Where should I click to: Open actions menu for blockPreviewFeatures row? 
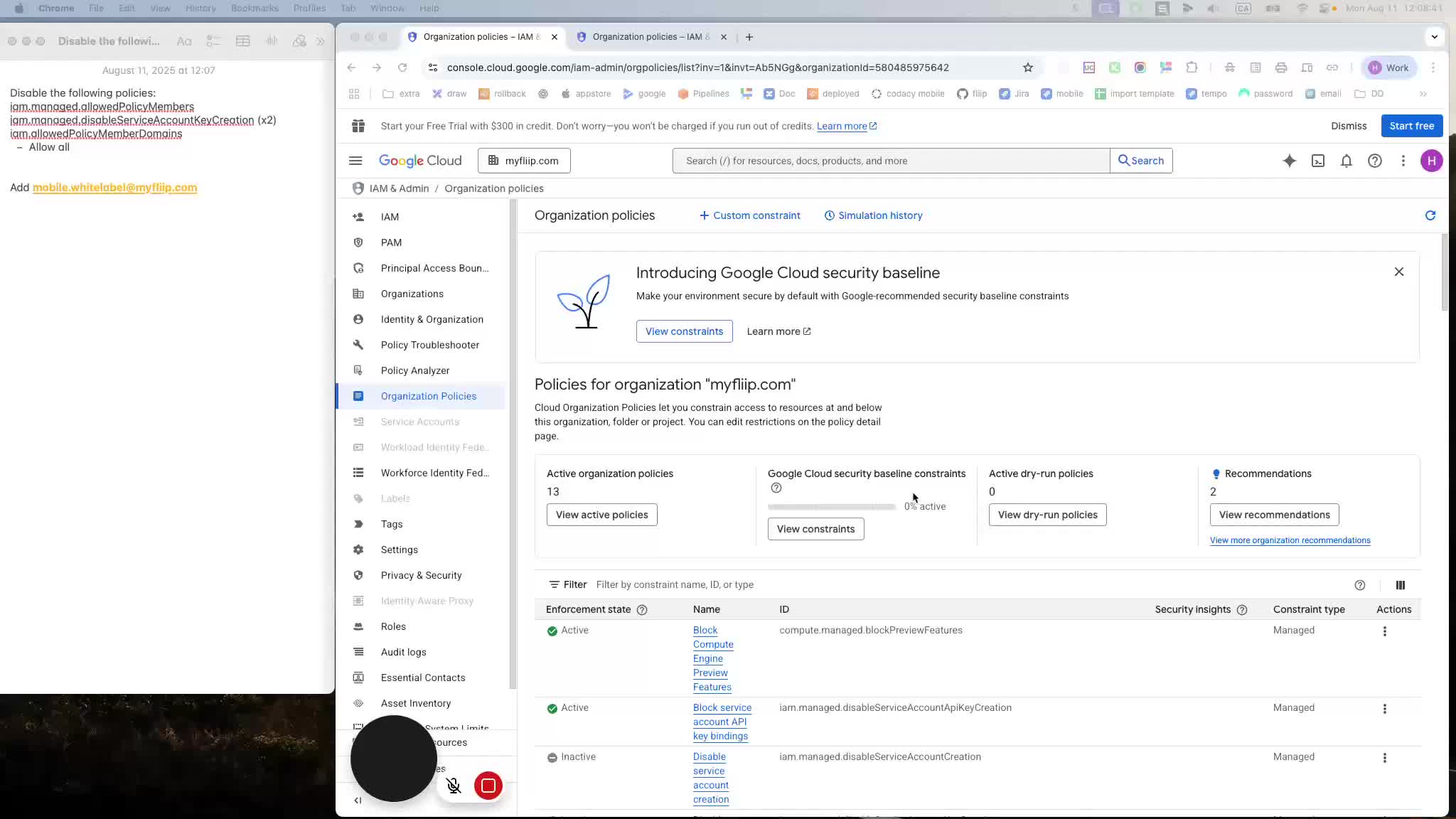(x=1385, y=631)
